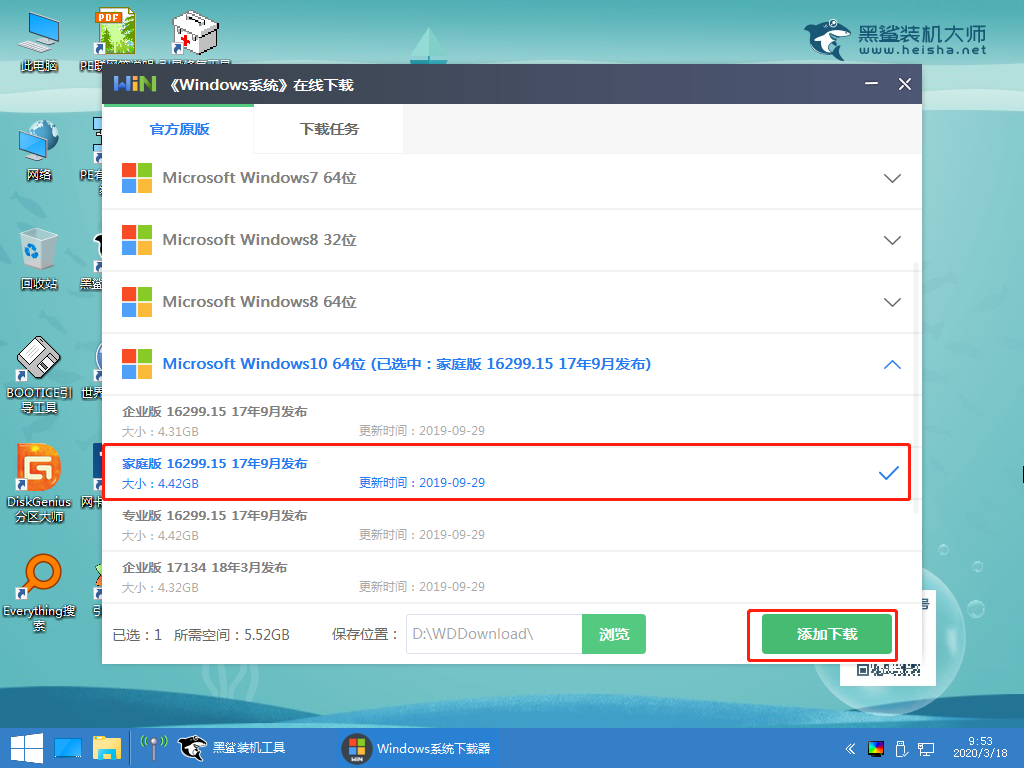Screen dimensions: 1024x768
Task: Uncheck 家庭版 16299.15 checkmark
Action: coord(889,473)
